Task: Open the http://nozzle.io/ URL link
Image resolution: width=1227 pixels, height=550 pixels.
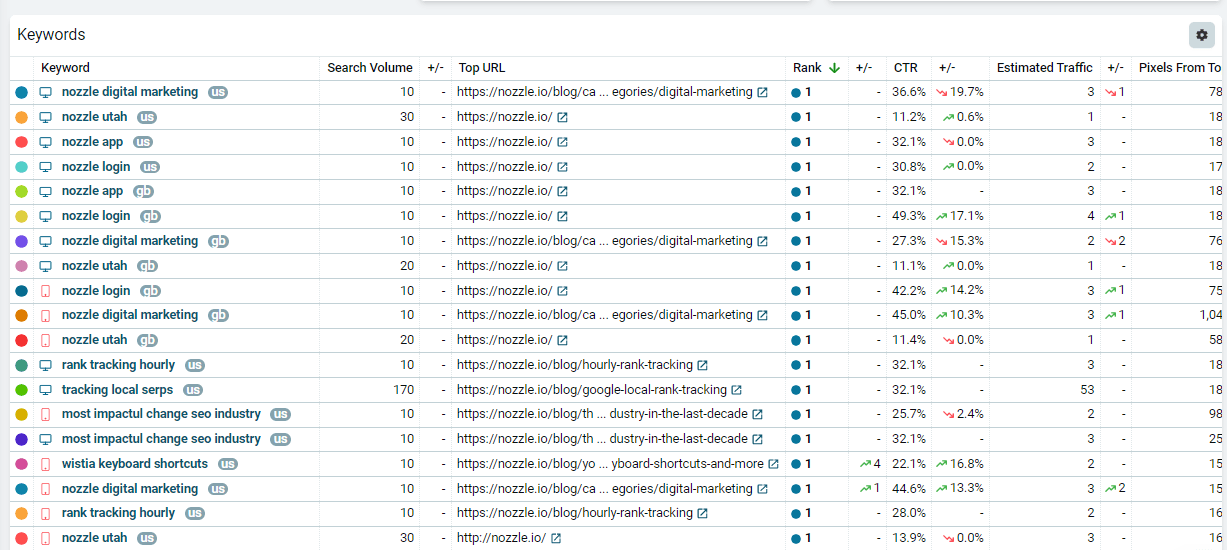Action: (x=501, y=538)
